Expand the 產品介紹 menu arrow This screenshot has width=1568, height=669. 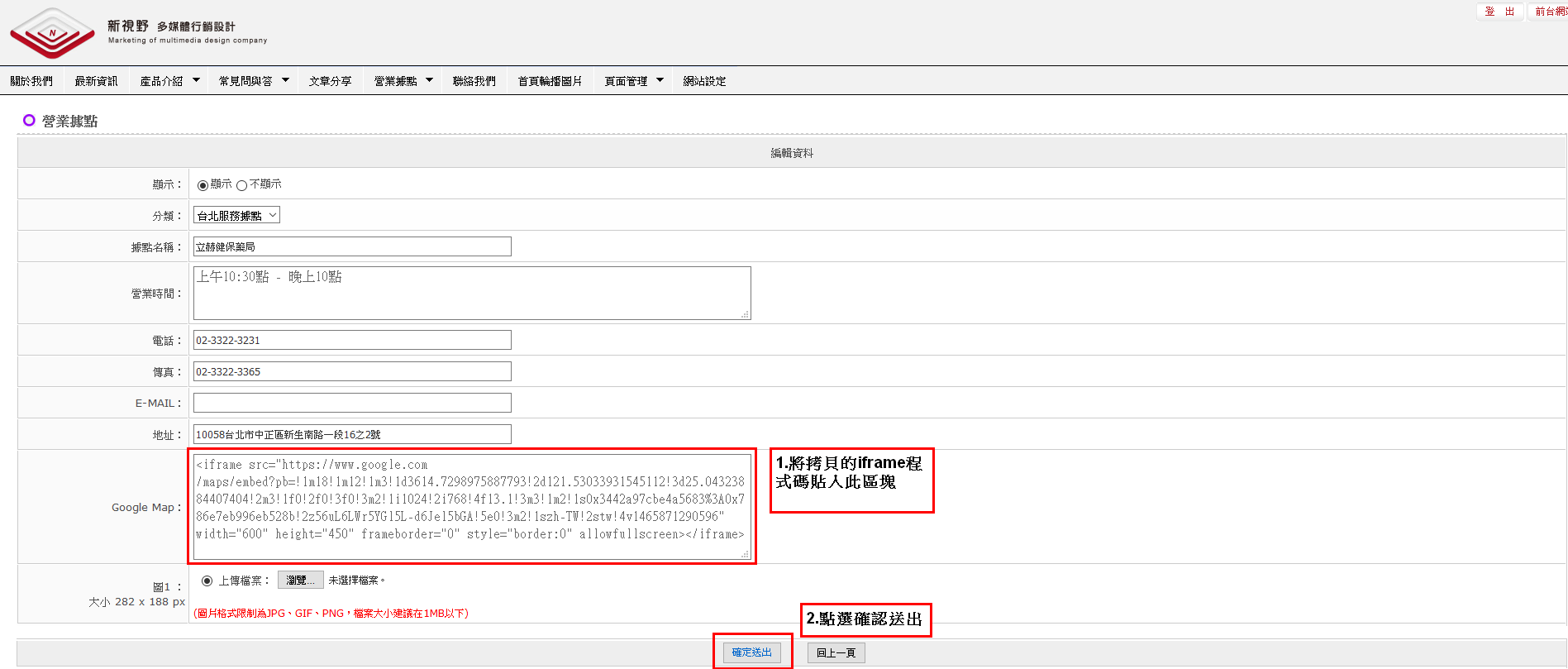point(196,80)
